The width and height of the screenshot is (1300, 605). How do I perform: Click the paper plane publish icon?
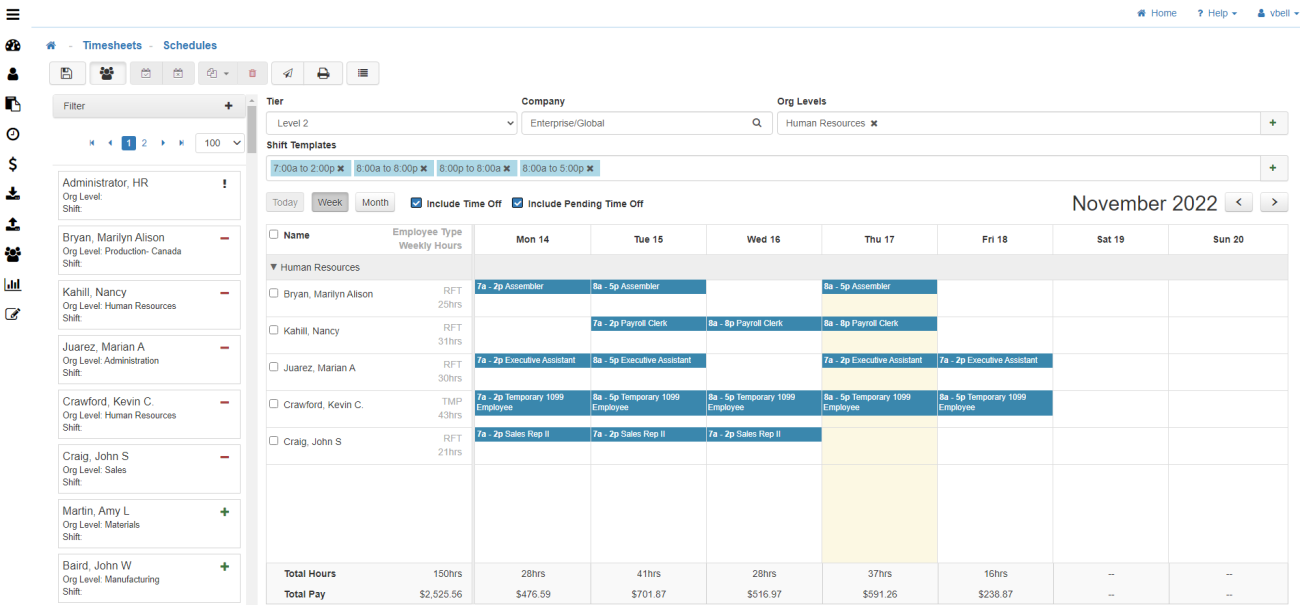[x=287, y=73]
